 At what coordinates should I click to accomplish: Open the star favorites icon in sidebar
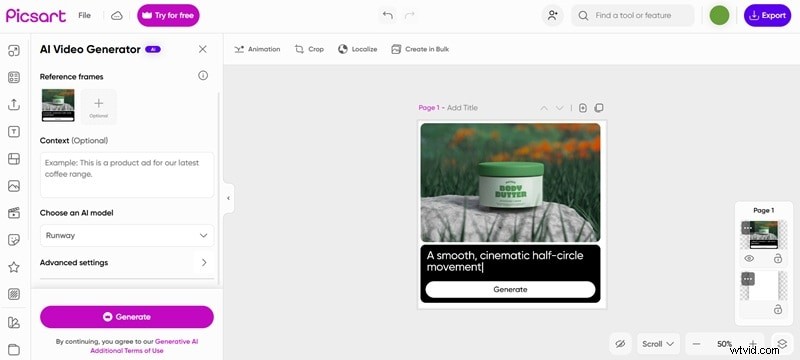(x=14, y=267)
